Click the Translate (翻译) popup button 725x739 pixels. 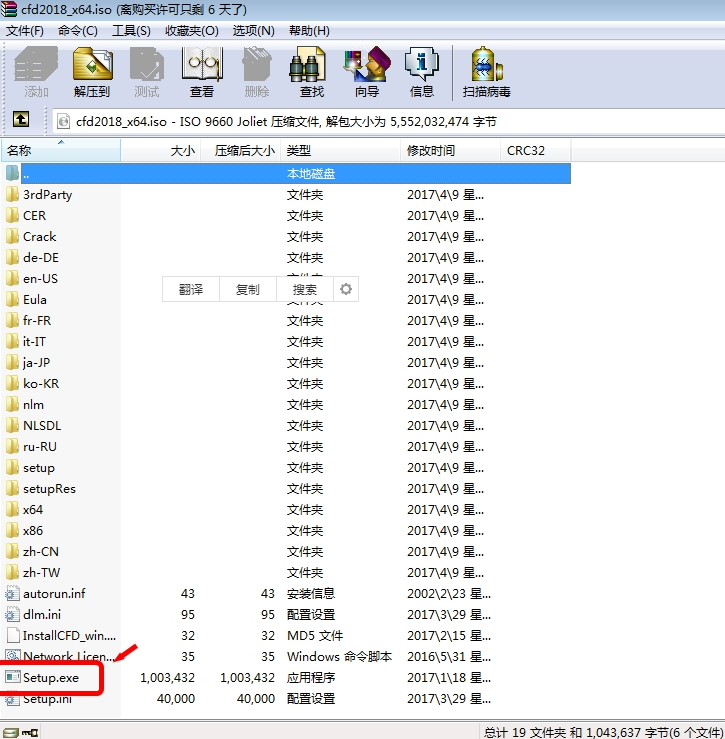191,289
